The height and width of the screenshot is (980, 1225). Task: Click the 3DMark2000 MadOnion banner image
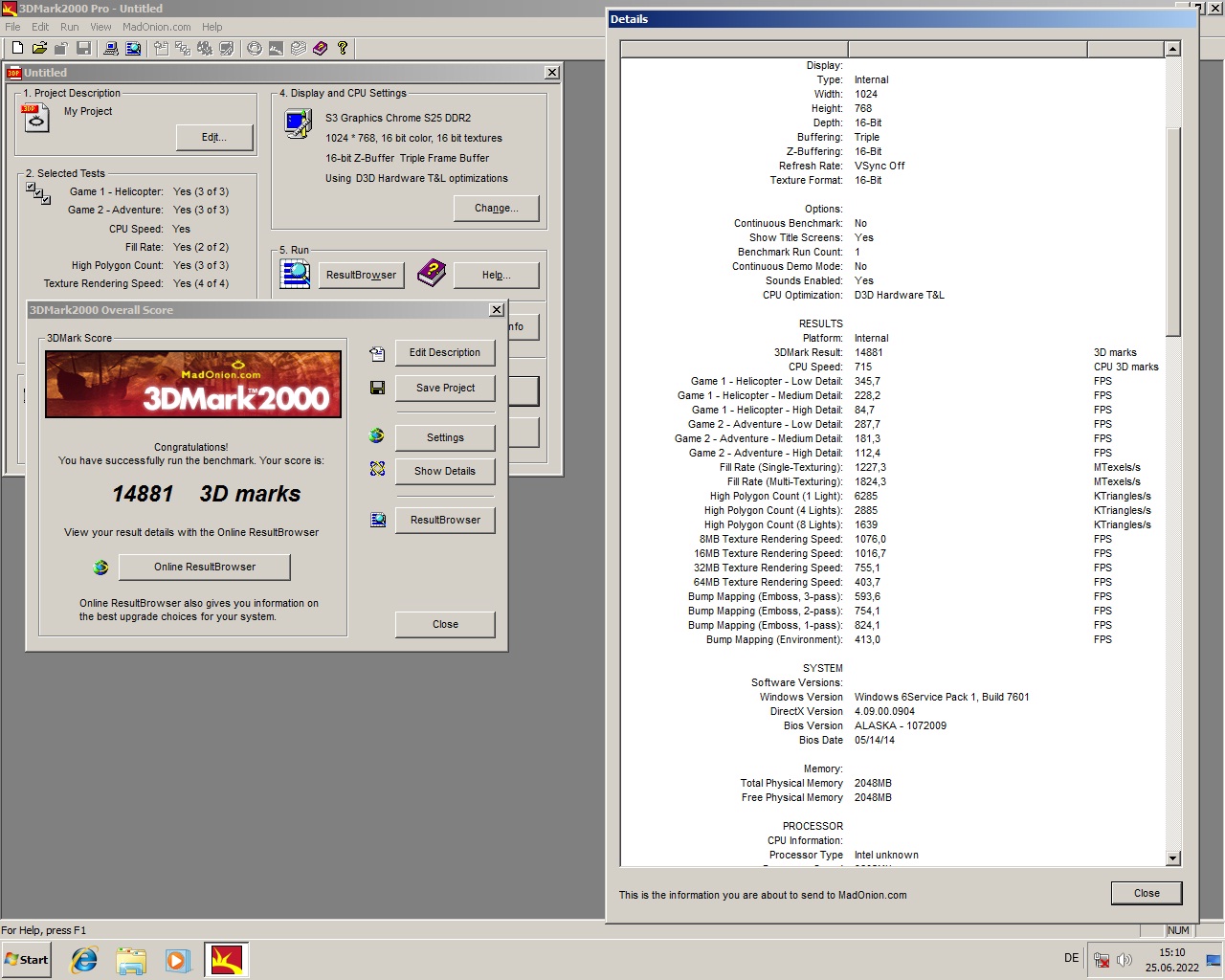pos(193,384)
